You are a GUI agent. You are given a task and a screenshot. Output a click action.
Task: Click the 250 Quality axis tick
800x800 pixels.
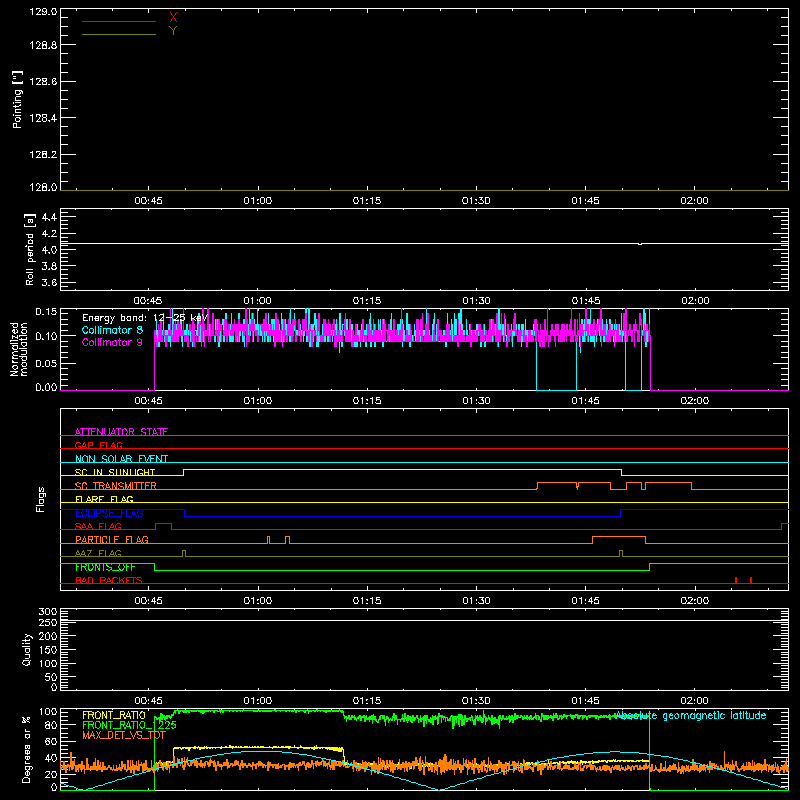48,622
